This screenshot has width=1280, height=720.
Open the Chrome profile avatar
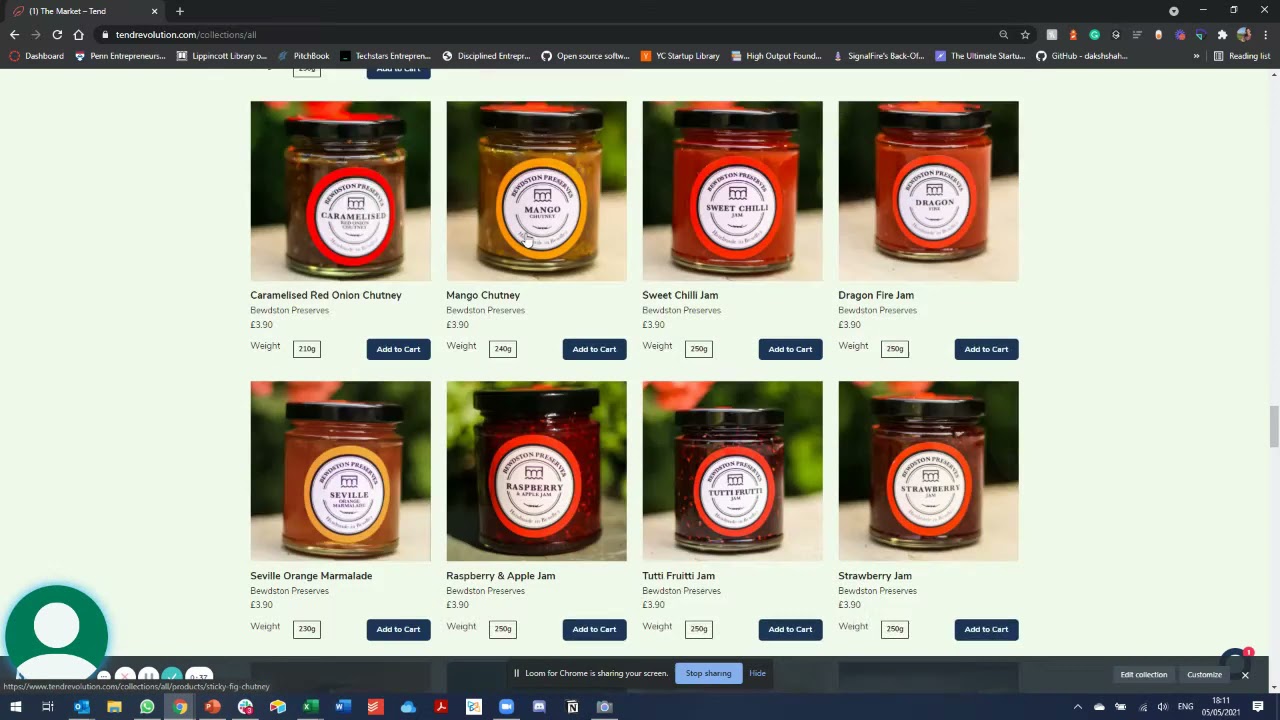(1244, 34)
